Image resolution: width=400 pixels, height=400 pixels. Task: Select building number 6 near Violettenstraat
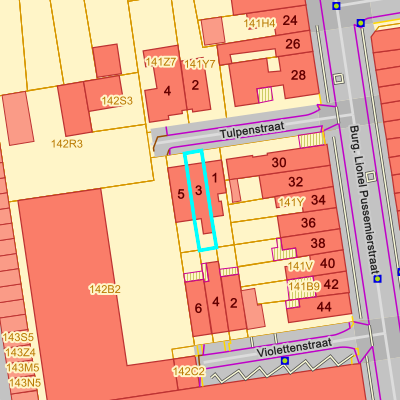(x=198, y=308)
